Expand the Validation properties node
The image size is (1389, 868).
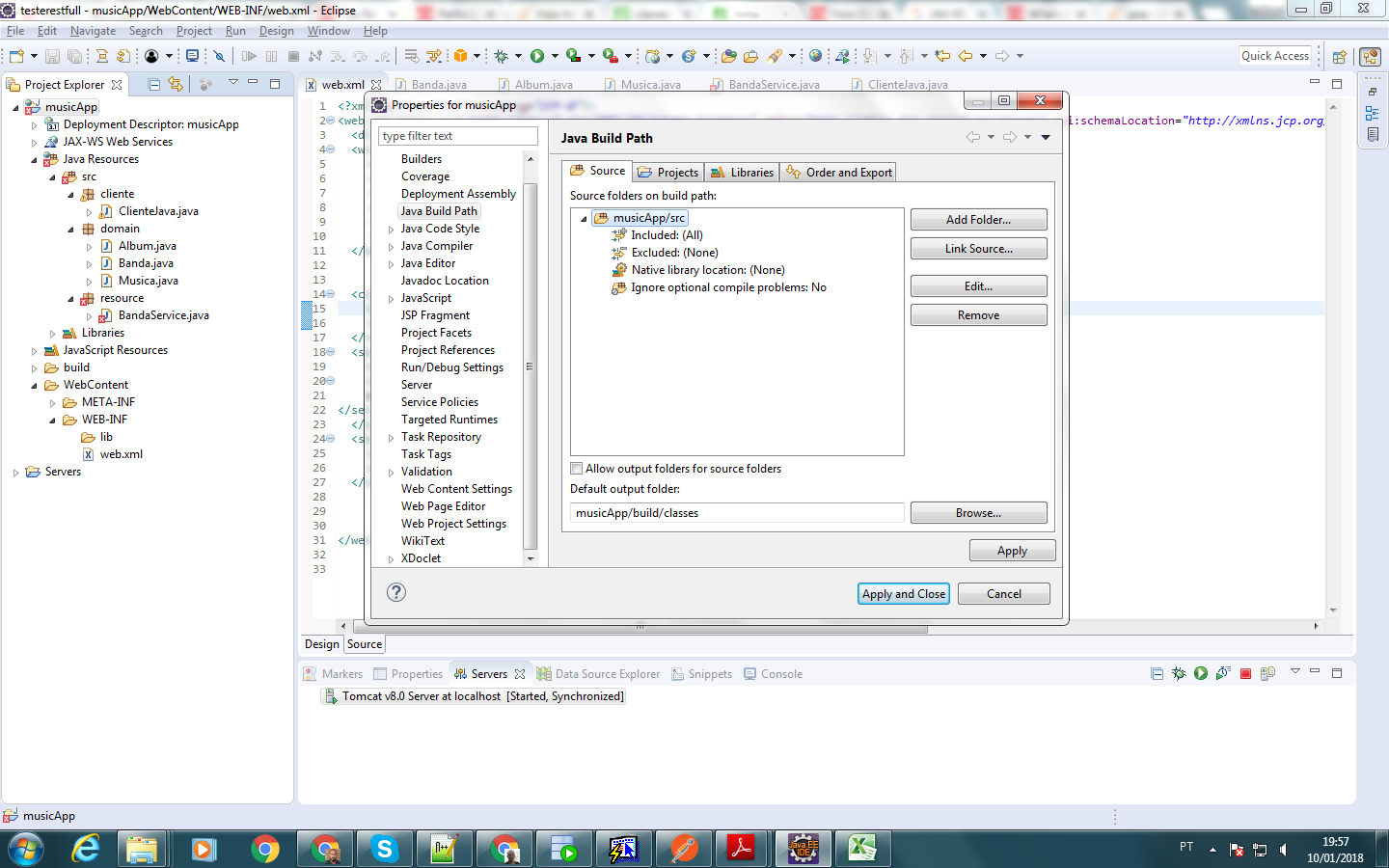pyautogui.click(x=391, y=473)
